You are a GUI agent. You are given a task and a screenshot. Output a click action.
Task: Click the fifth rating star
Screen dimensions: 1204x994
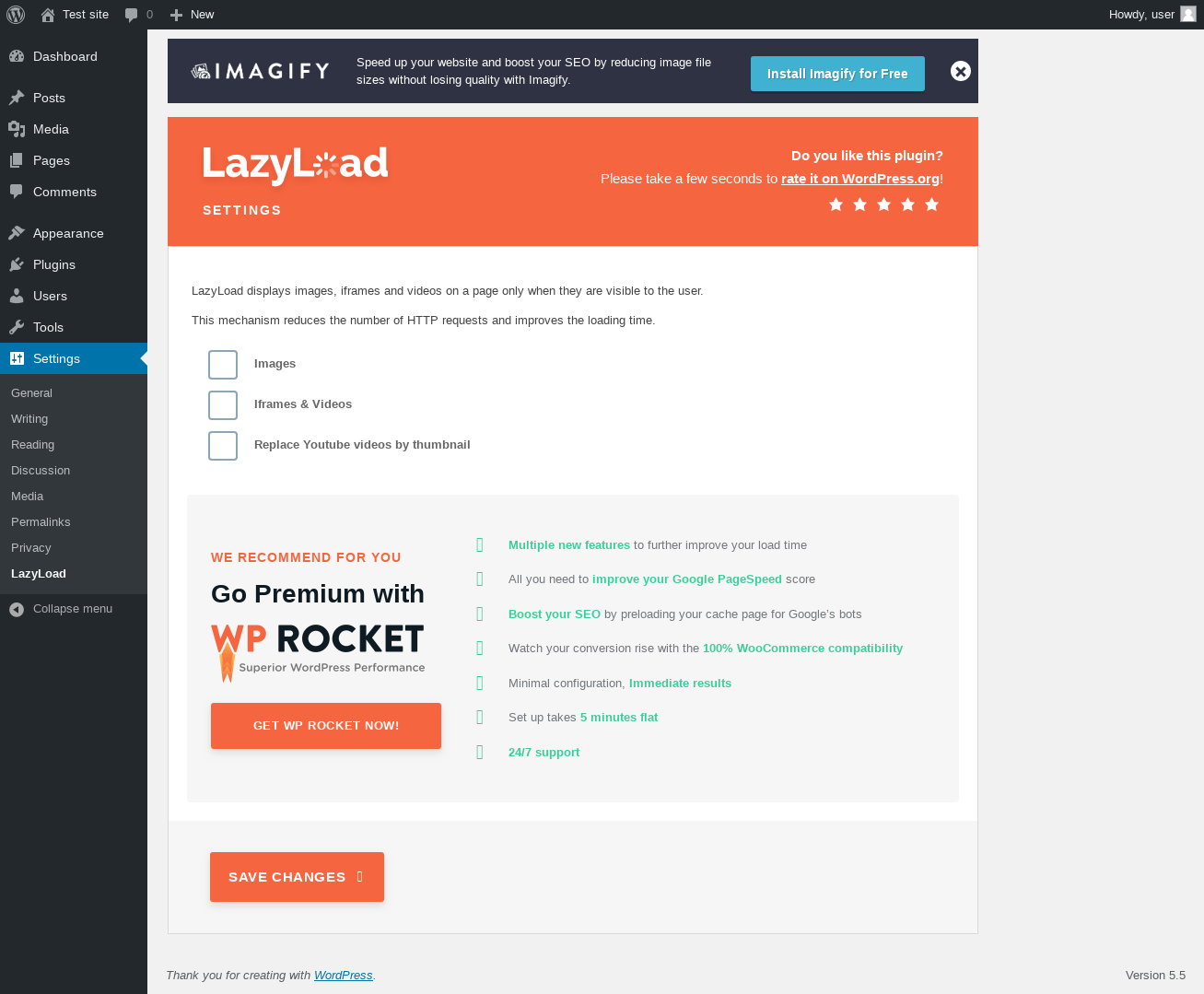coord(932,205)
